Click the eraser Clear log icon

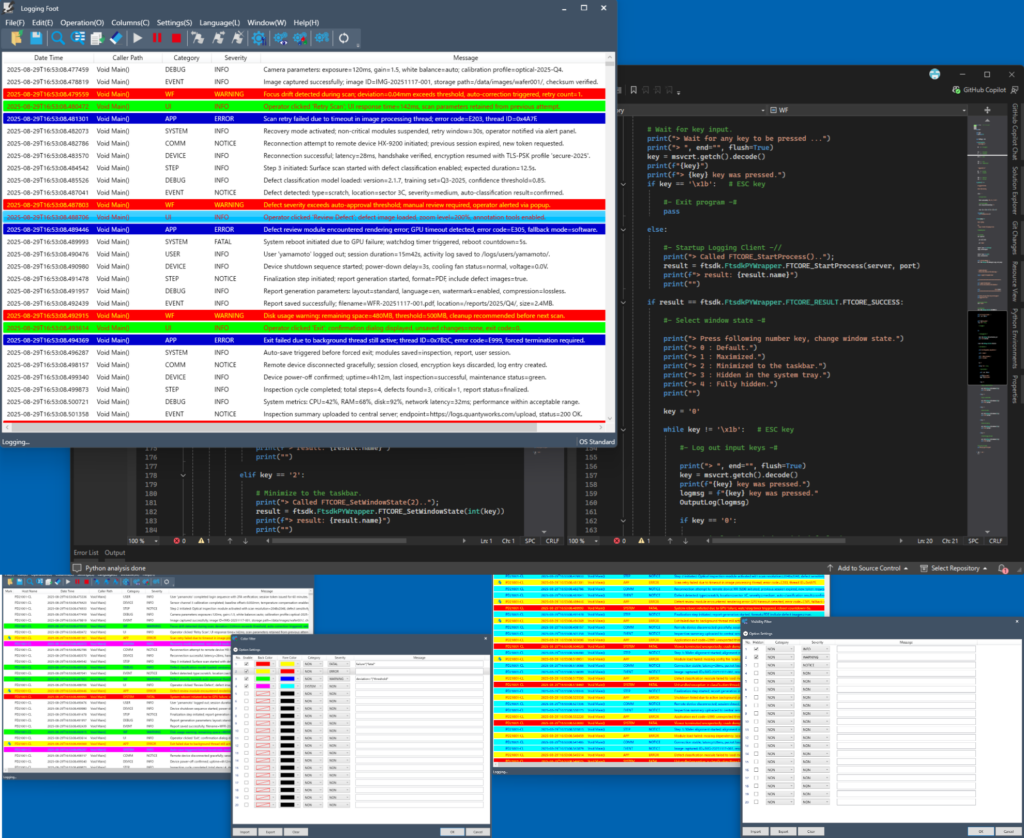(118, 38)
